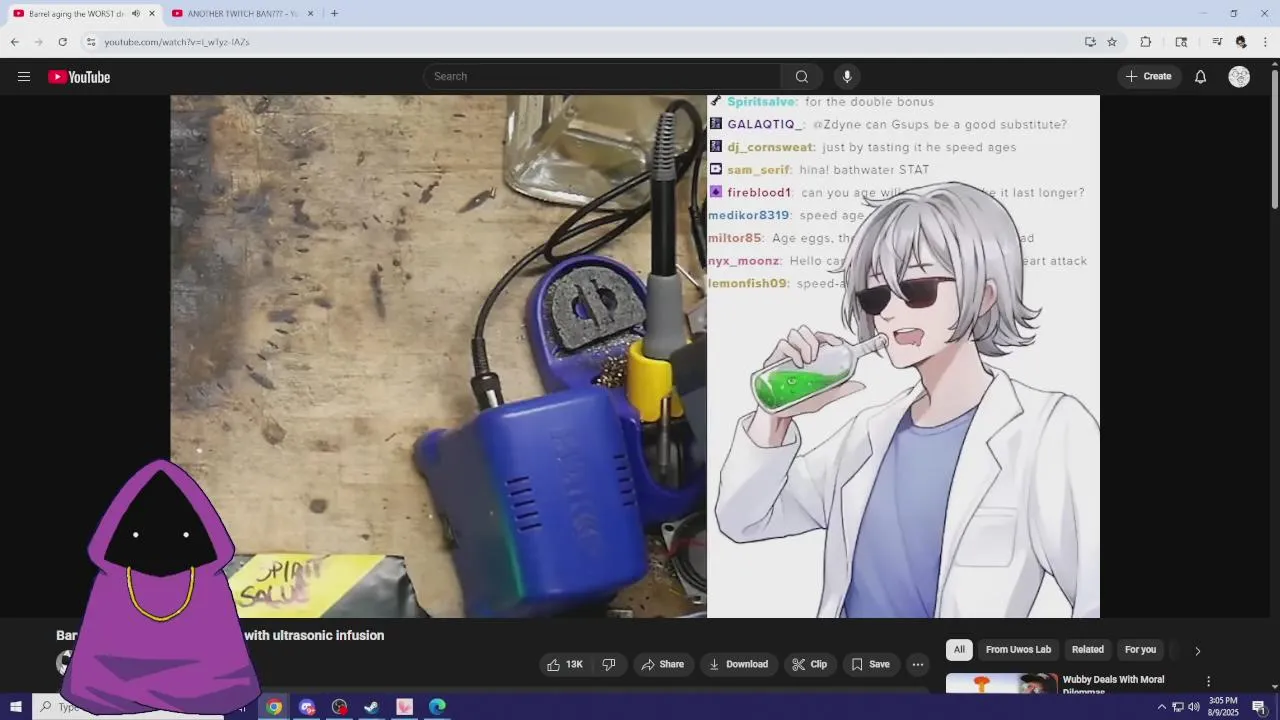Show hidden system tray icons

[1162, 707]
